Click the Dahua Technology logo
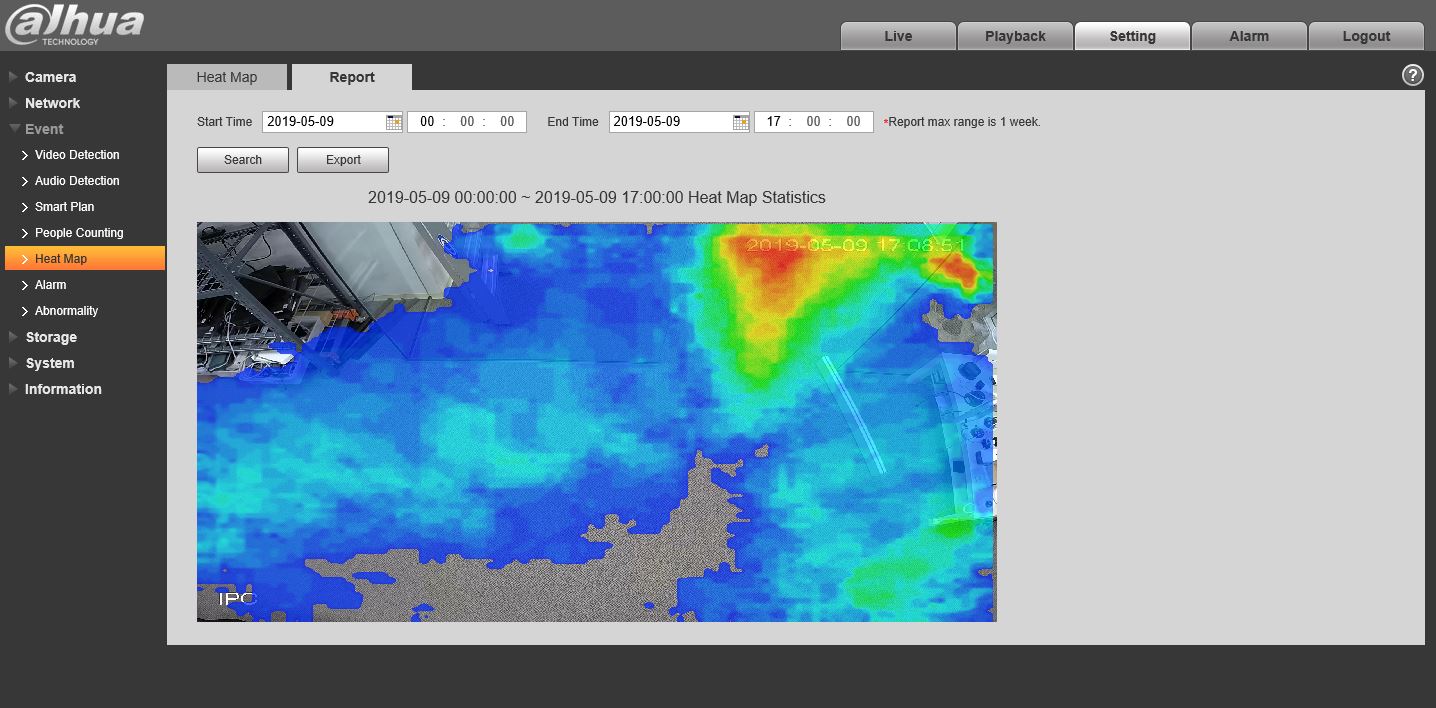Screen dimensions: 1436x708 74,26
